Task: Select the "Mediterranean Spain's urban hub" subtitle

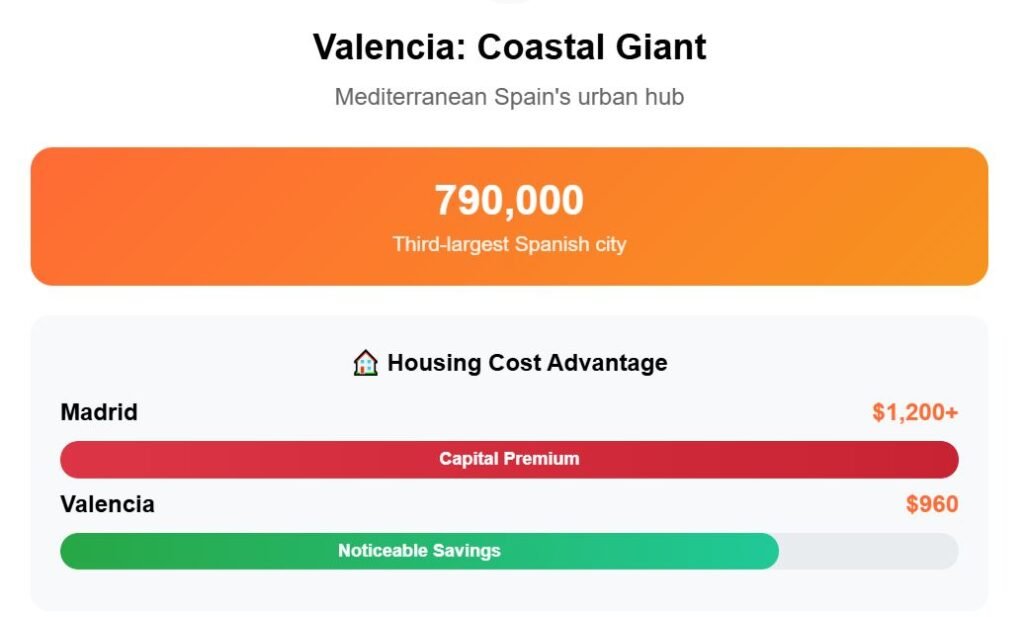Action: 509,97
